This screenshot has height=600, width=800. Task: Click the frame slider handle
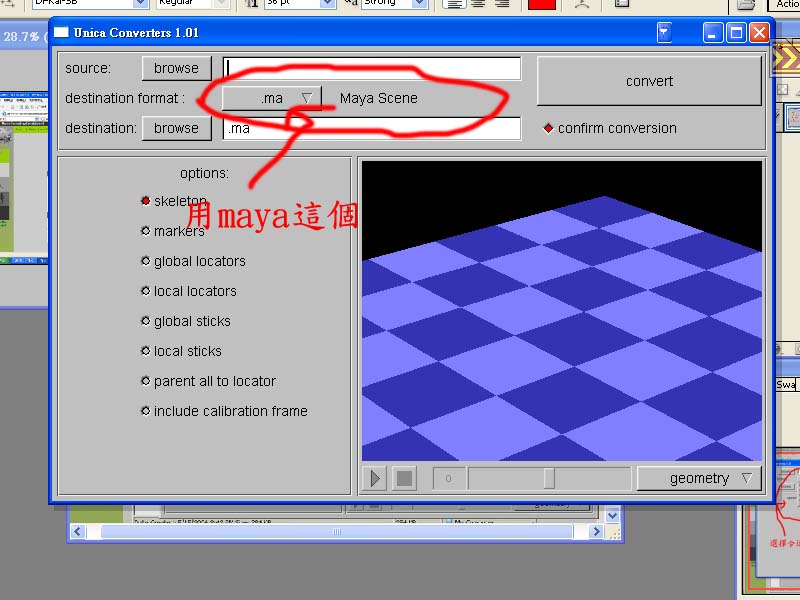(x=548, y=479)
